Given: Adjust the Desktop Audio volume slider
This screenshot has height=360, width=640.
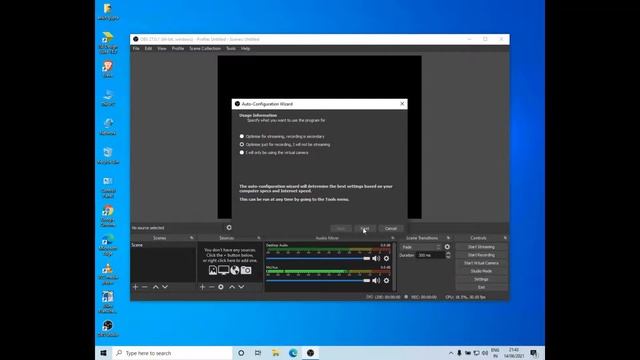Looking at the screenshot, I should coord(318,258).
